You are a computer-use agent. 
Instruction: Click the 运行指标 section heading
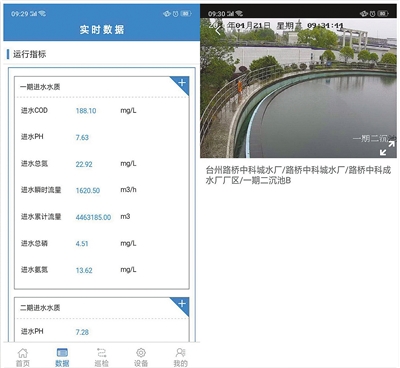point(29,54)
